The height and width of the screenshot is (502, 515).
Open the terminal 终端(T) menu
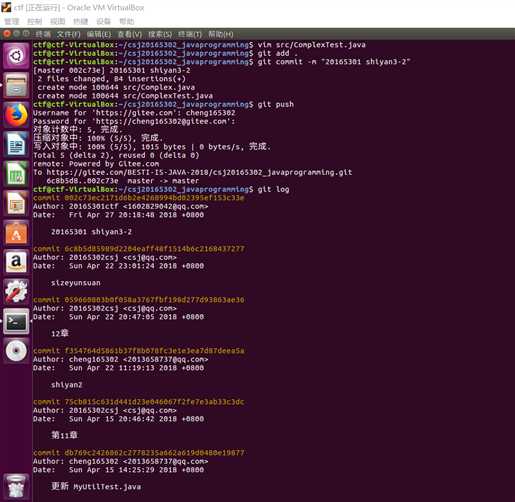coord(190,34)
